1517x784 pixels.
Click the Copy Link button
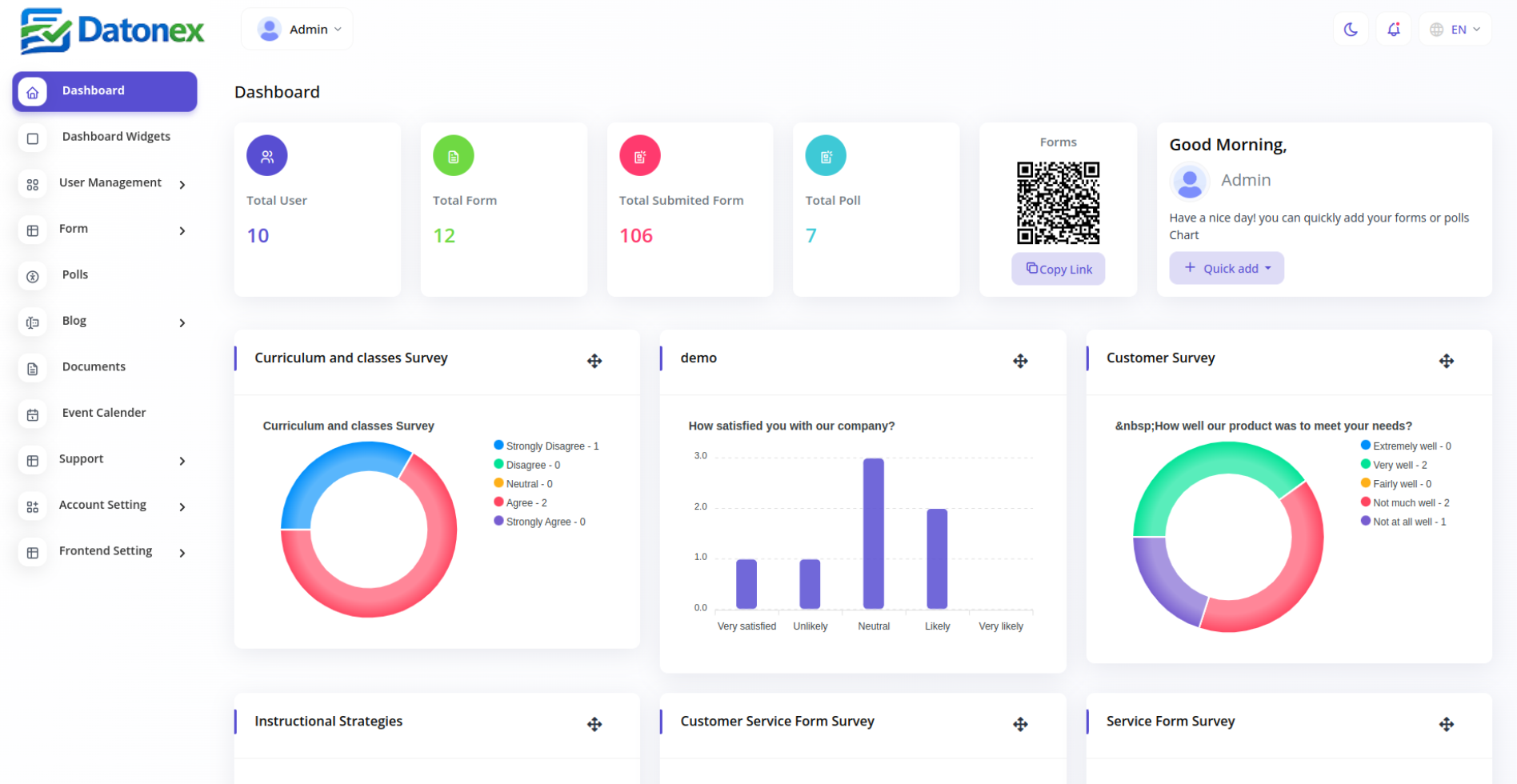coord(1058,270)
